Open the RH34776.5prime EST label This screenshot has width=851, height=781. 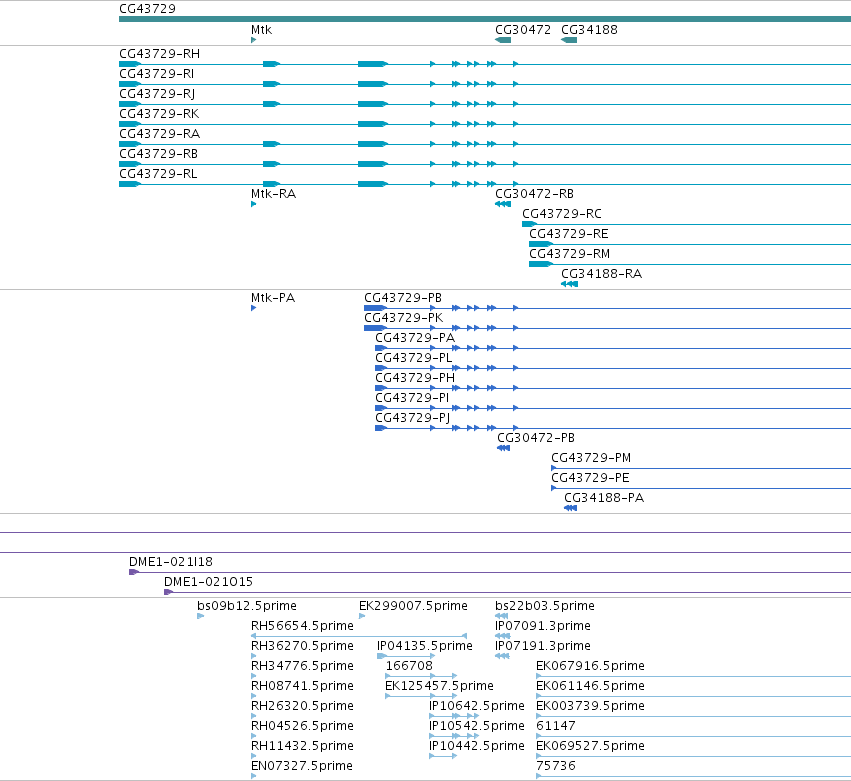[302, 667]
